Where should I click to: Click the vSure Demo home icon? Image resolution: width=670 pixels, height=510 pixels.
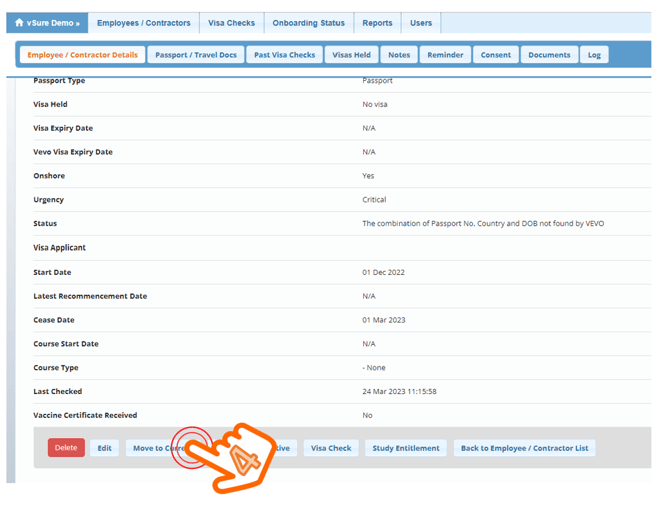tap(19, 23)
